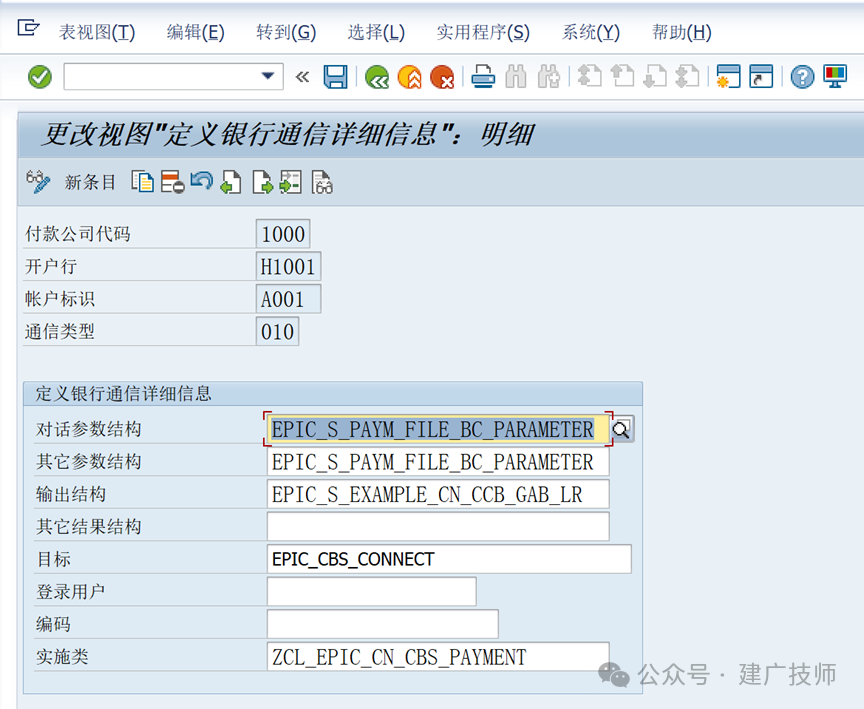Open 系统(Y) menu
Image resolution: width=864 pixels, height=709 pixels.
click(x=591, y=33)
